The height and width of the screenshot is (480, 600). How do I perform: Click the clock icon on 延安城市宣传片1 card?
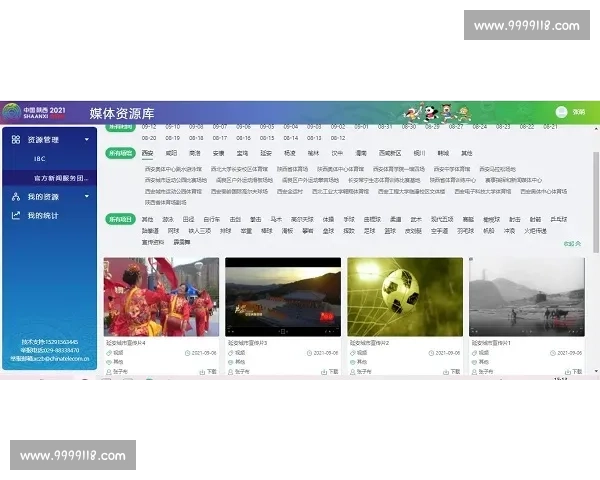[553, 353]
